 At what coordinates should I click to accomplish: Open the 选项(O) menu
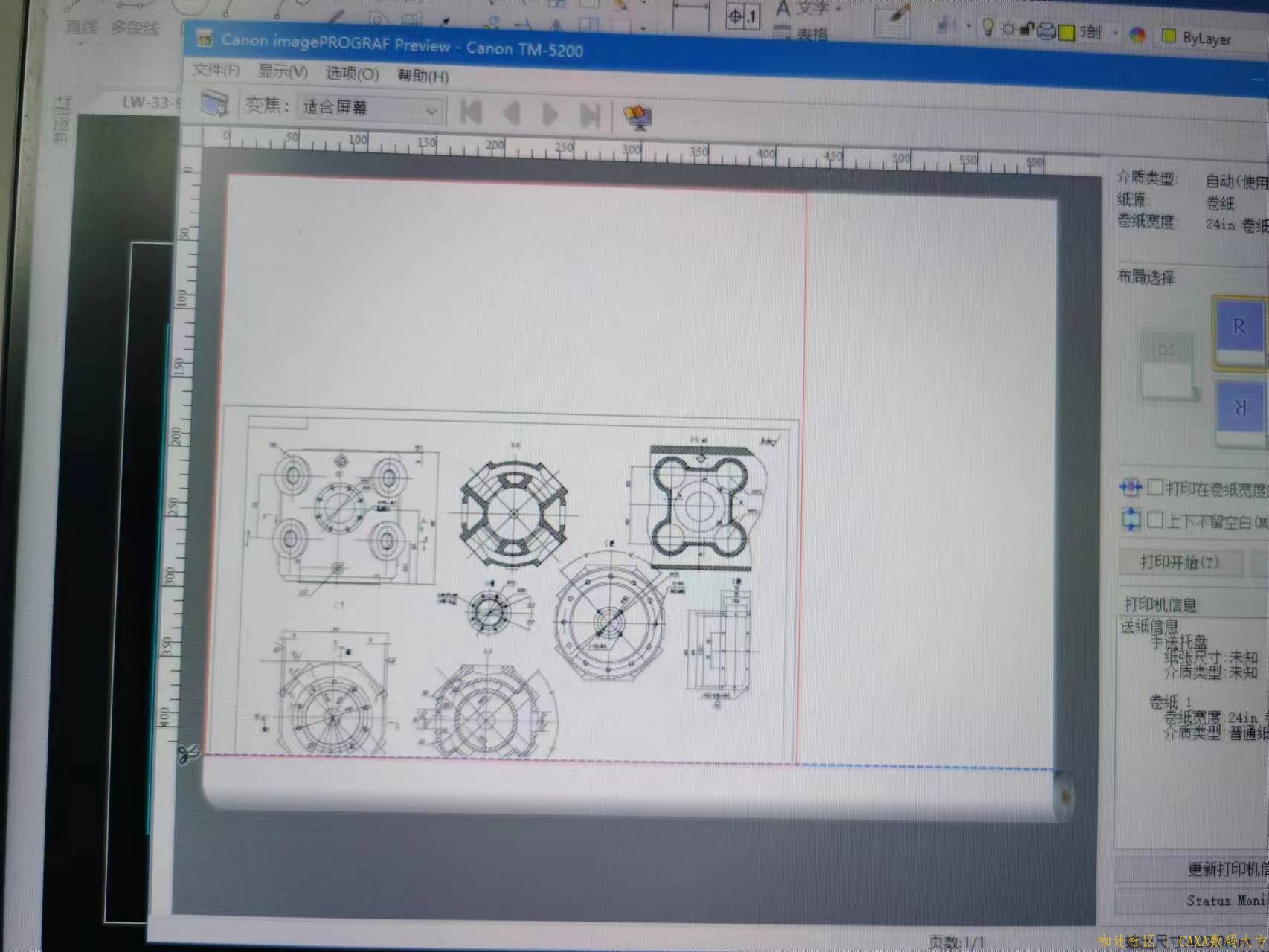pos(353,74)
